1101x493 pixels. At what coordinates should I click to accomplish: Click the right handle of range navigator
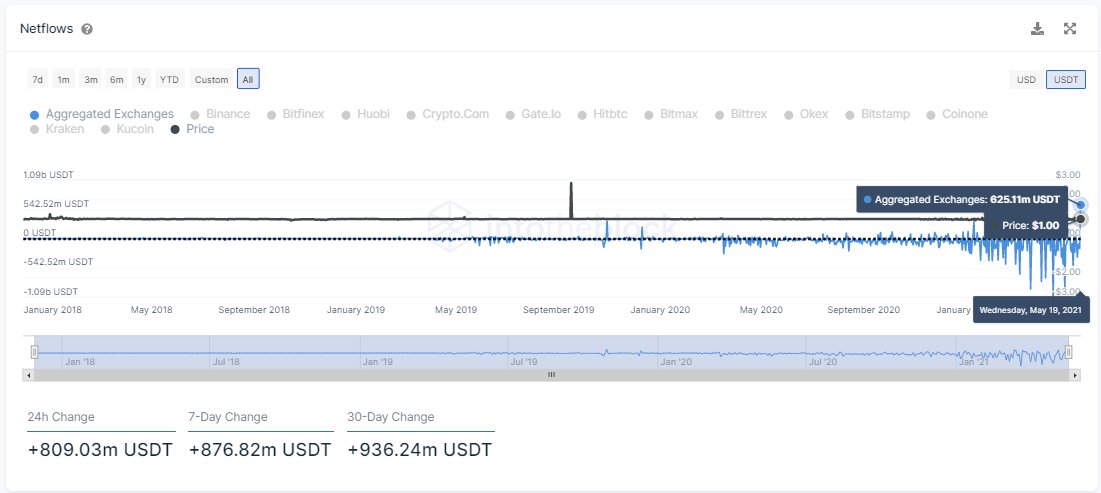1068,352
